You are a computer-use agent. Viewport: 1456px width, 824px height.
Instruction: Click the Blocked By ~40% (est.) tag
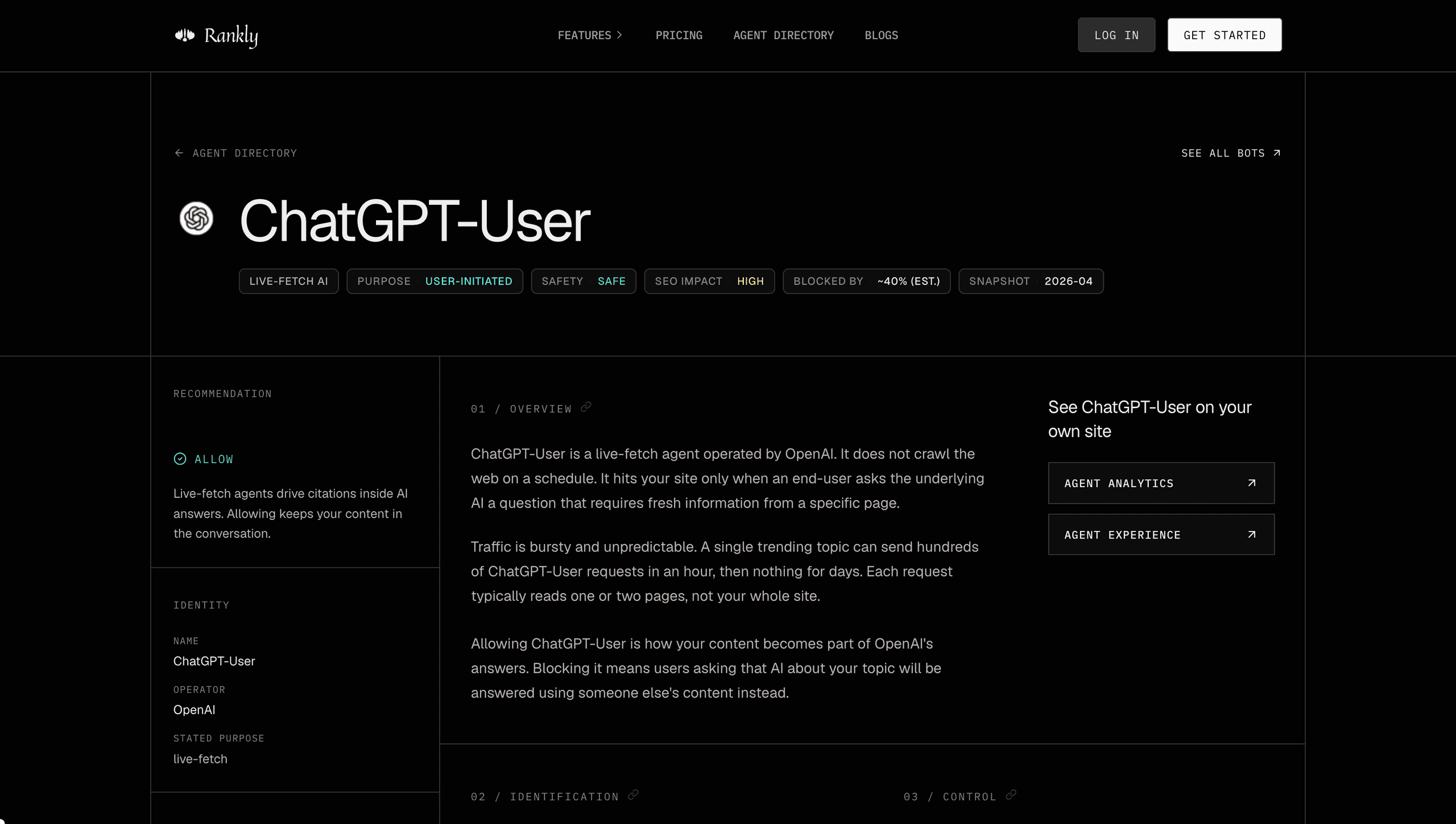[x=866, y=281]
